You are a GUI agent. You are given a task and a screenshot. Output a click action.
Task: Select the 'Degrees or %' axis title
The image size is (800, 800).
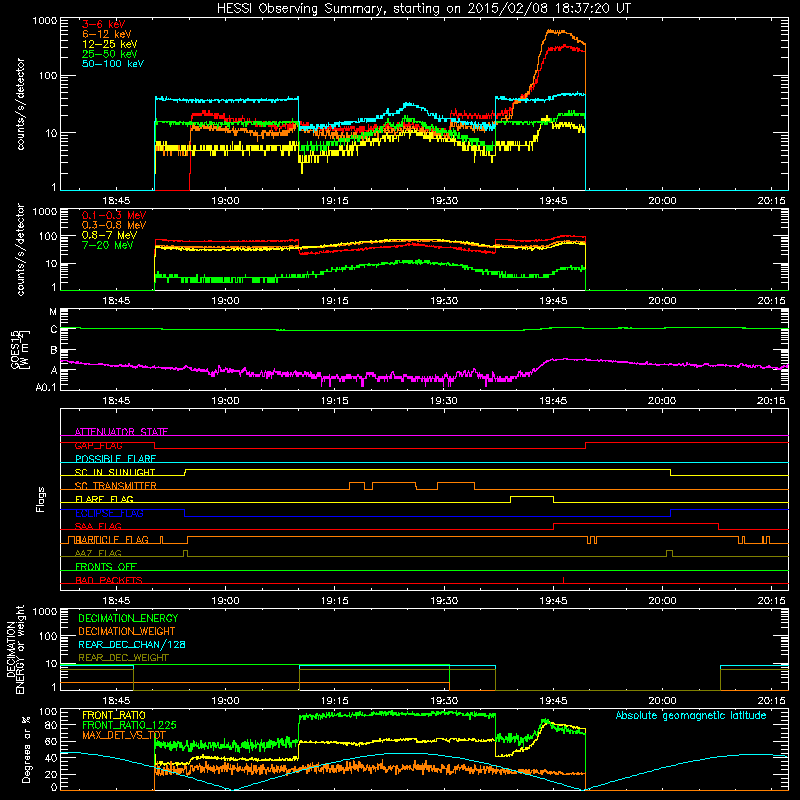[x=26, y=749]
